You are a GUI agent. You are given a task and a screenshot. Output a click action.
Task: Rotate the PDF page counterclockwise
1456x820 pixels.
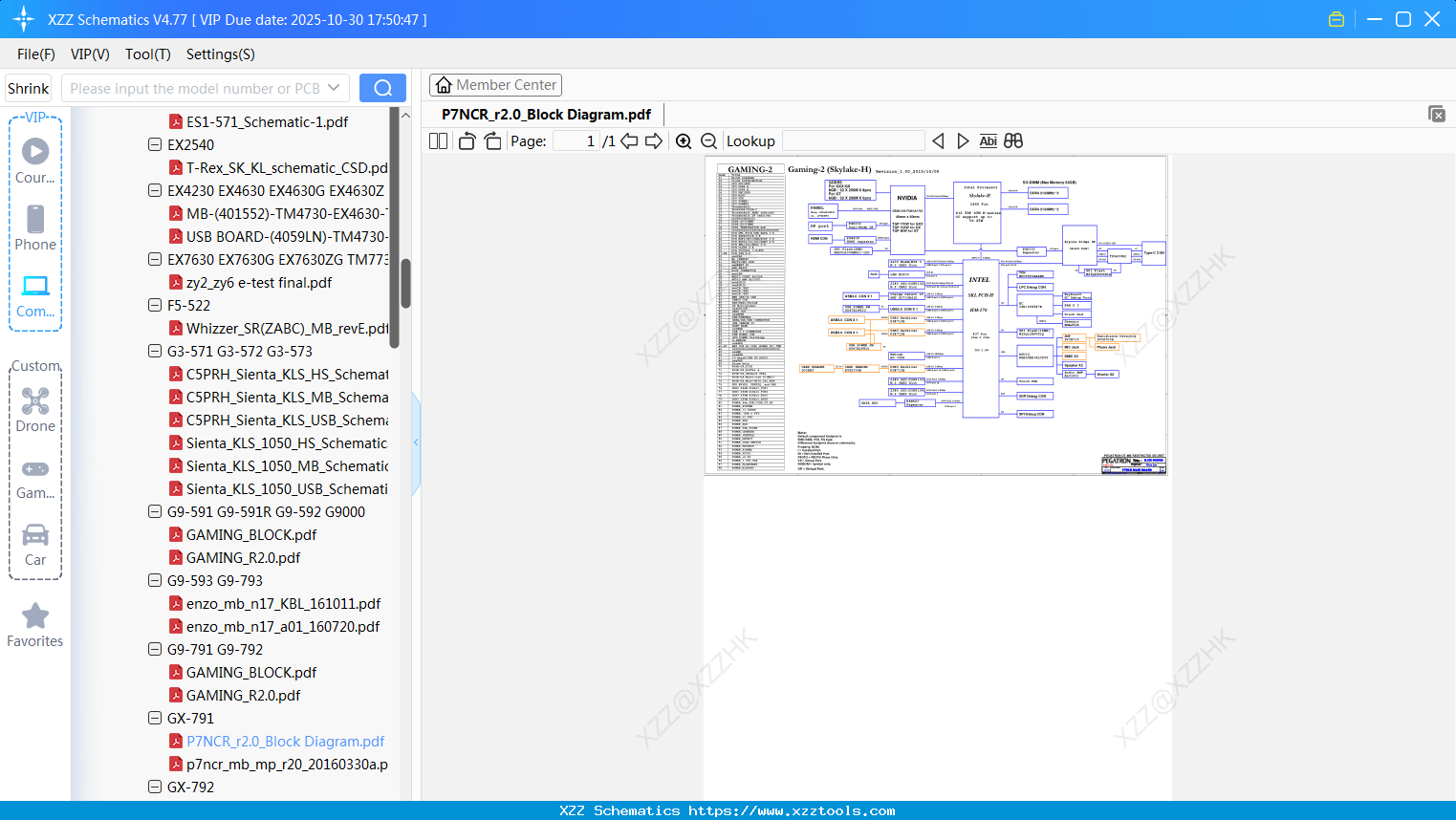pyautogui.click(x=467, y=140)
